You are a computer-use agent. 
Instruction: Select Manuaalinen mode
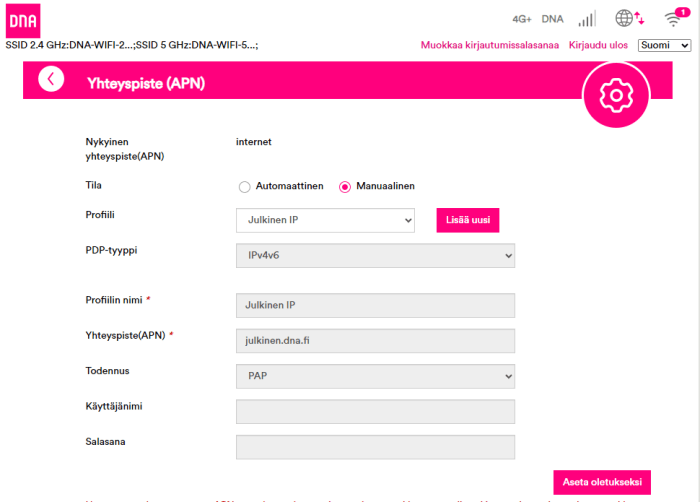point(345,187)
